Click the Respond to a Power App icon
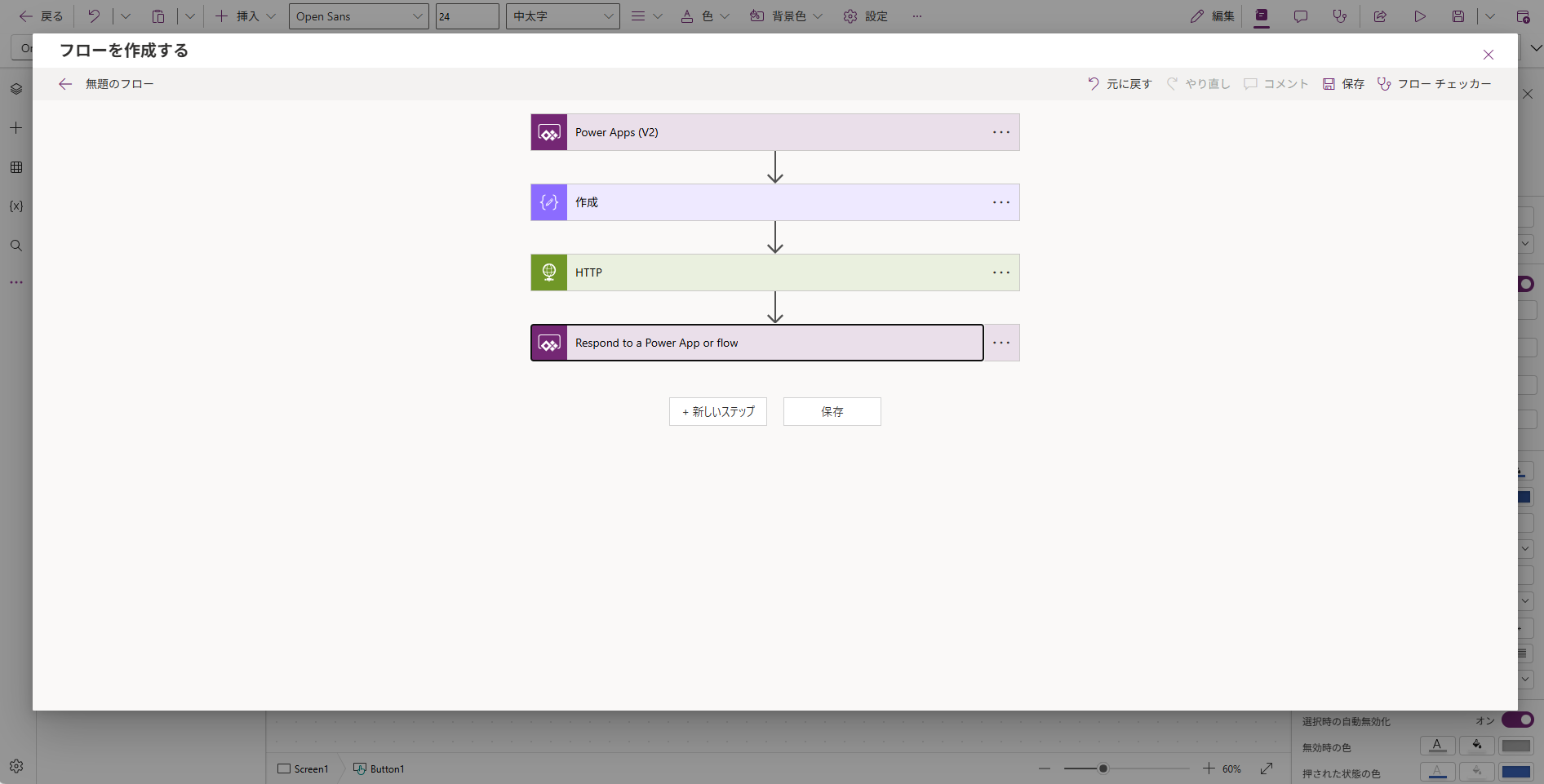The image size is (1544, 784). coord(549,343)
